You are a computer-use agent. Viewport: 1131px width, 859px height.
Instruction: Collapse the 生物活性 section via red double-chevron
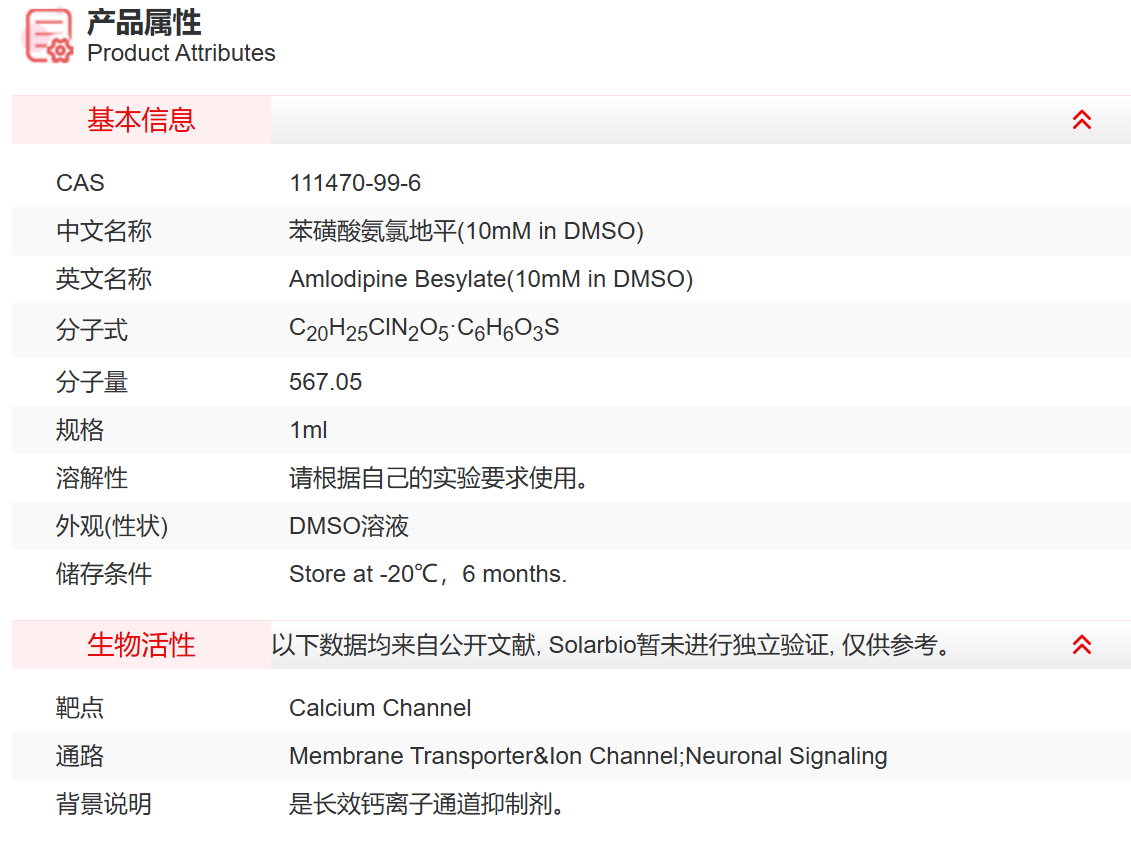tap(1081, 645)
